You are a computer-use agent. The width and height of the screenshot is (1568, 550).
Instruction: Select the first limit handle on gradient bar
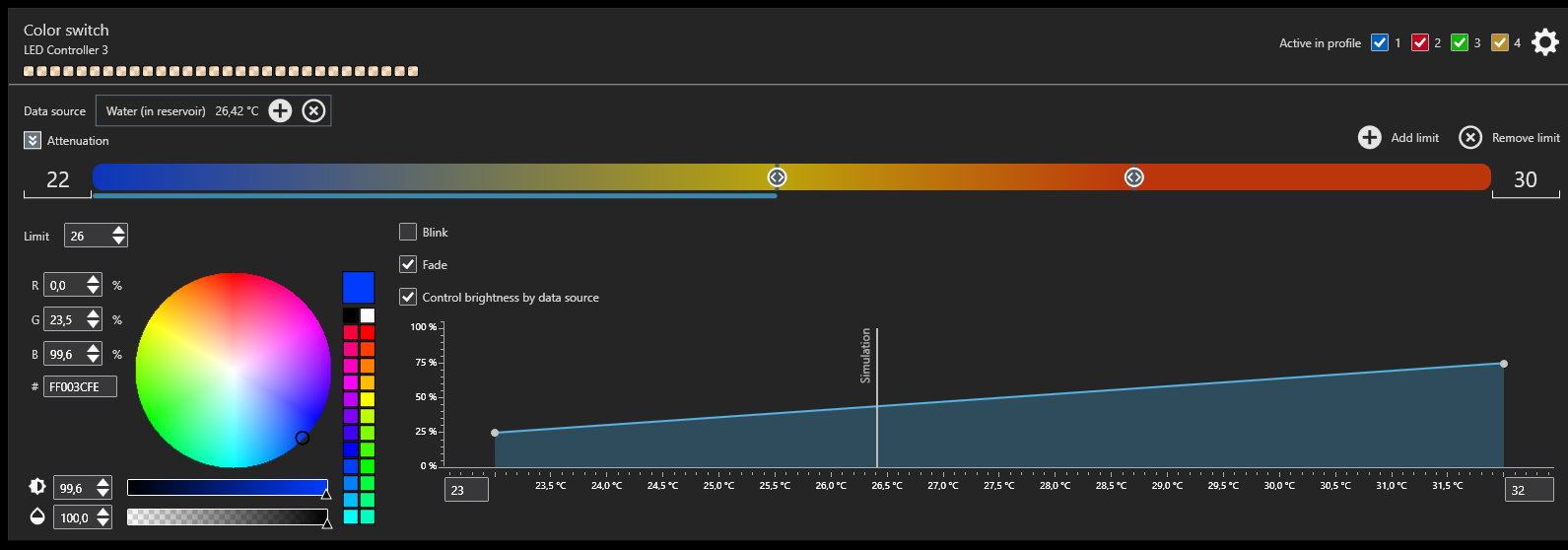[777, 177]
